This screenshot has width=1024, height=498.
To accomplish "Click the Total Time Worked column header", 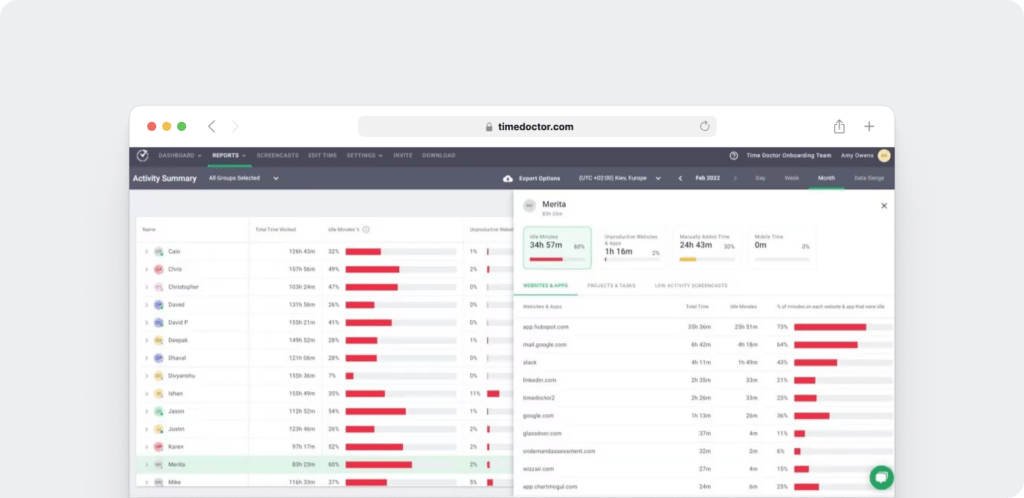I will 275,230.
